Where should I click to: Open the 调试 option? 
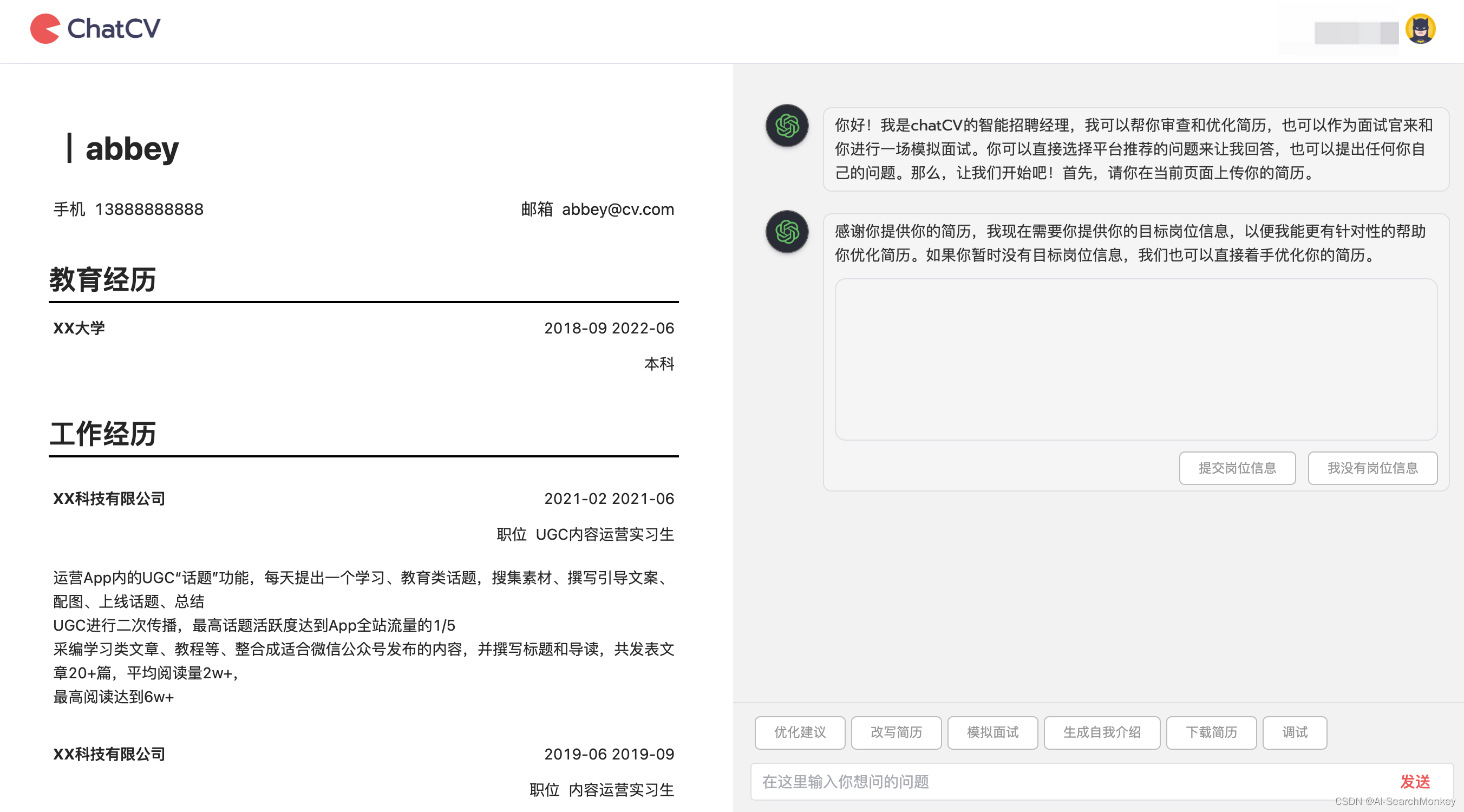tap(1294, 732)
